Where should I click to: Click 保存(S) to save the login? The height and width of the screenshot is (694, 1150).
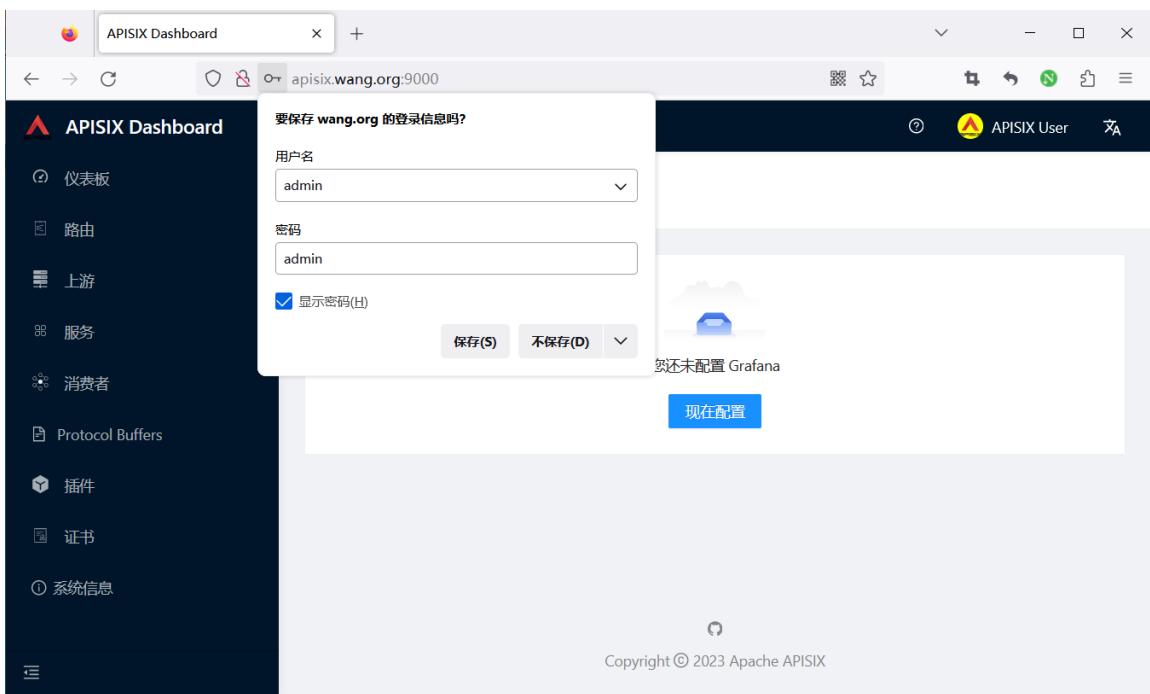click(x=475, y=341)
